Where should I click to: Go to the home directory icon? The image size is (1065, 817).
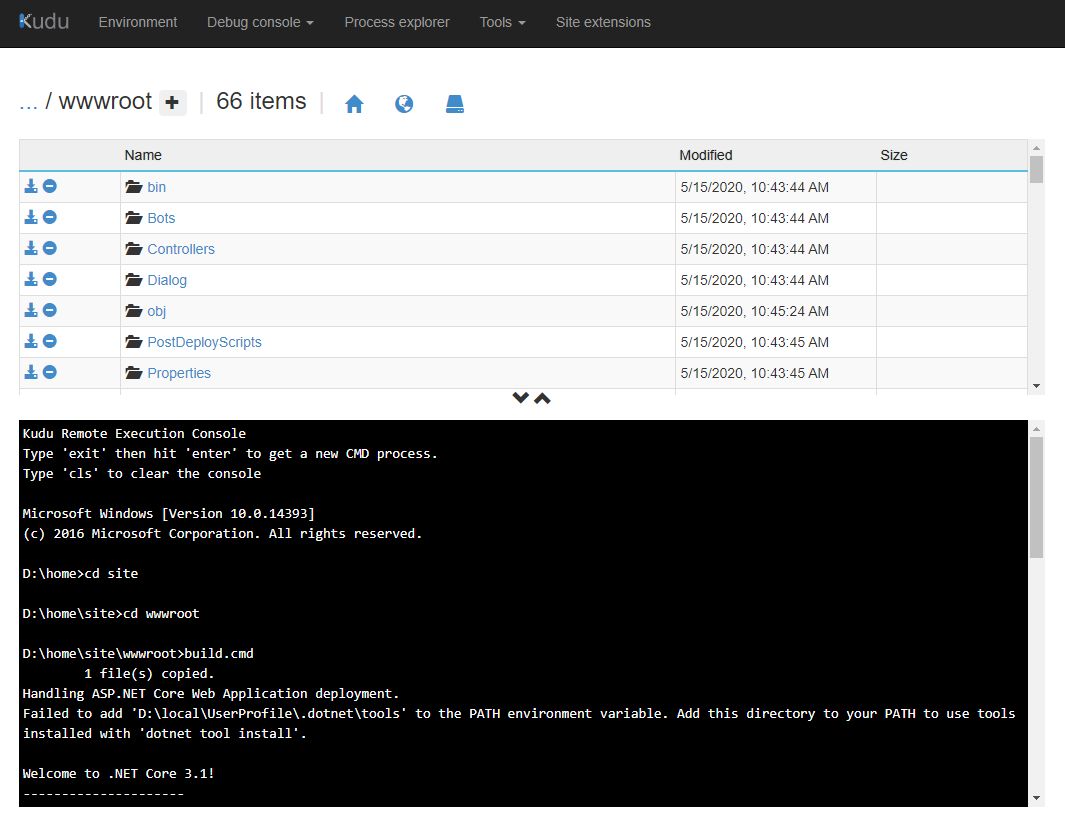tap(354, 104)
